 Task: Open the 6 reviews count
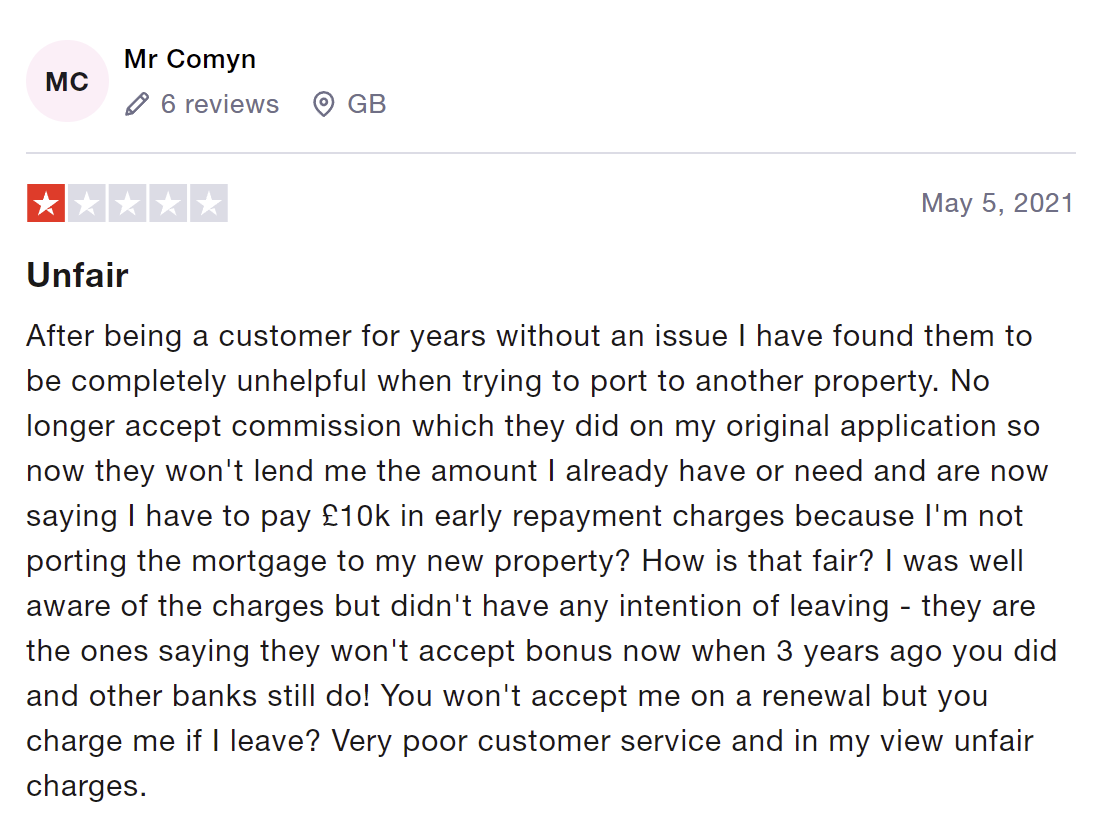coord(220,104)
